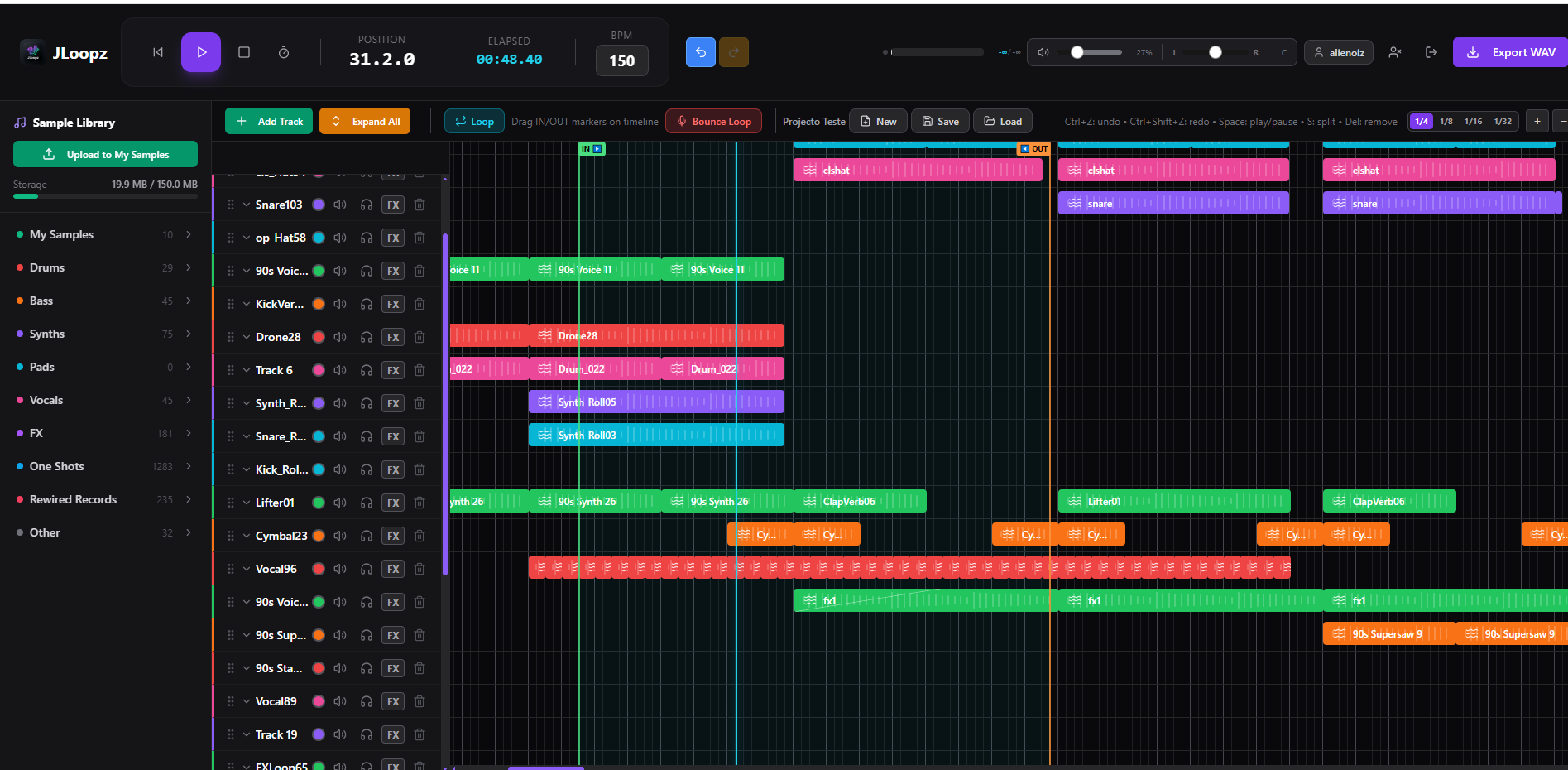This screenshot has width=1568, height=770.
Task: Mute the KickVer track
Action: (340, 304)
